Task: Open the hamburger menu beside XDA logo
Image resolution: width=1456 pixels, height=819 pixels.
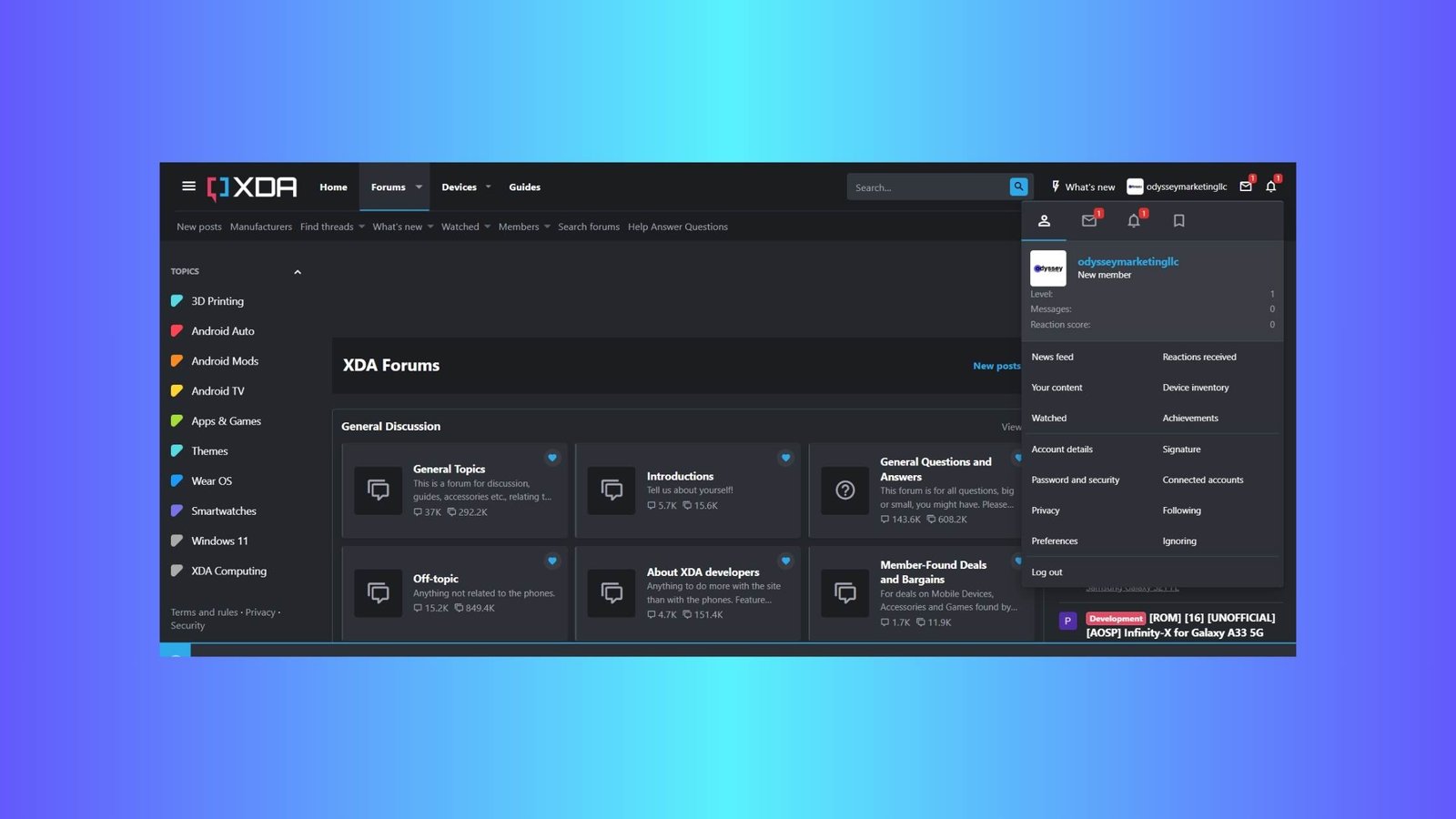Action: [188, 187]
